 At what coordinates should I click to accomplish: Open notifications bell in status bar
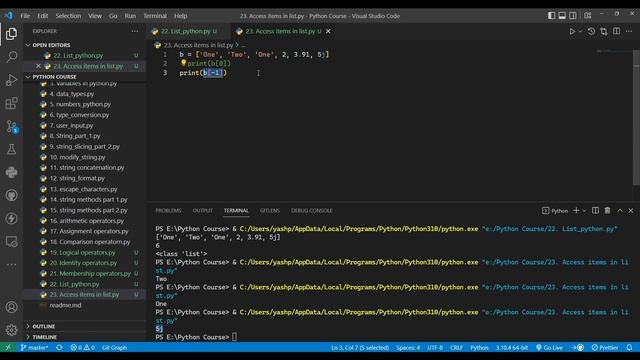pyautogui.click(x=629, y=347)
